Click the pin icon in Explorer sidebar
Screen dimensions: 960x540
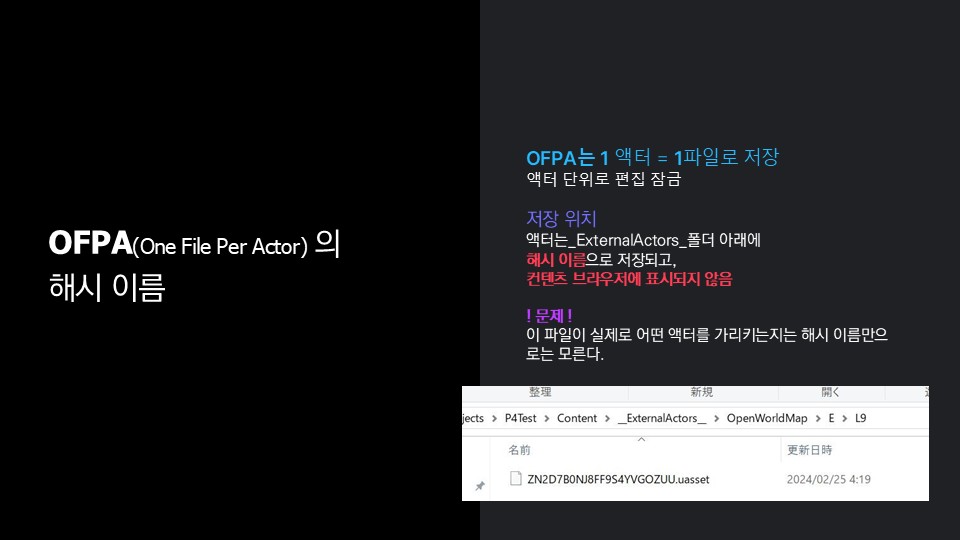click(x=480, y=486)
